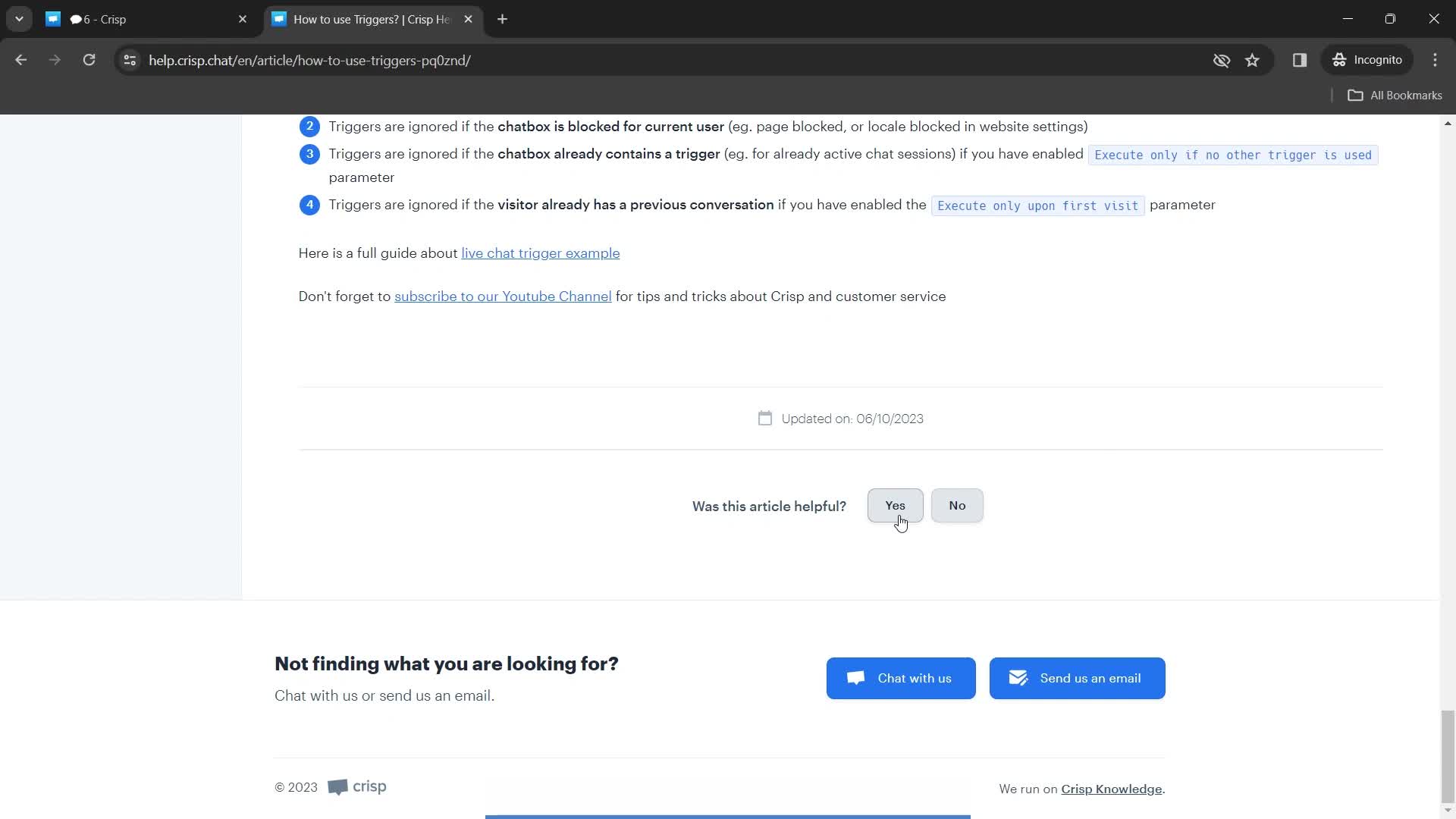Close the 'How to use Triggers?' tab

click(x=468, y=19)
